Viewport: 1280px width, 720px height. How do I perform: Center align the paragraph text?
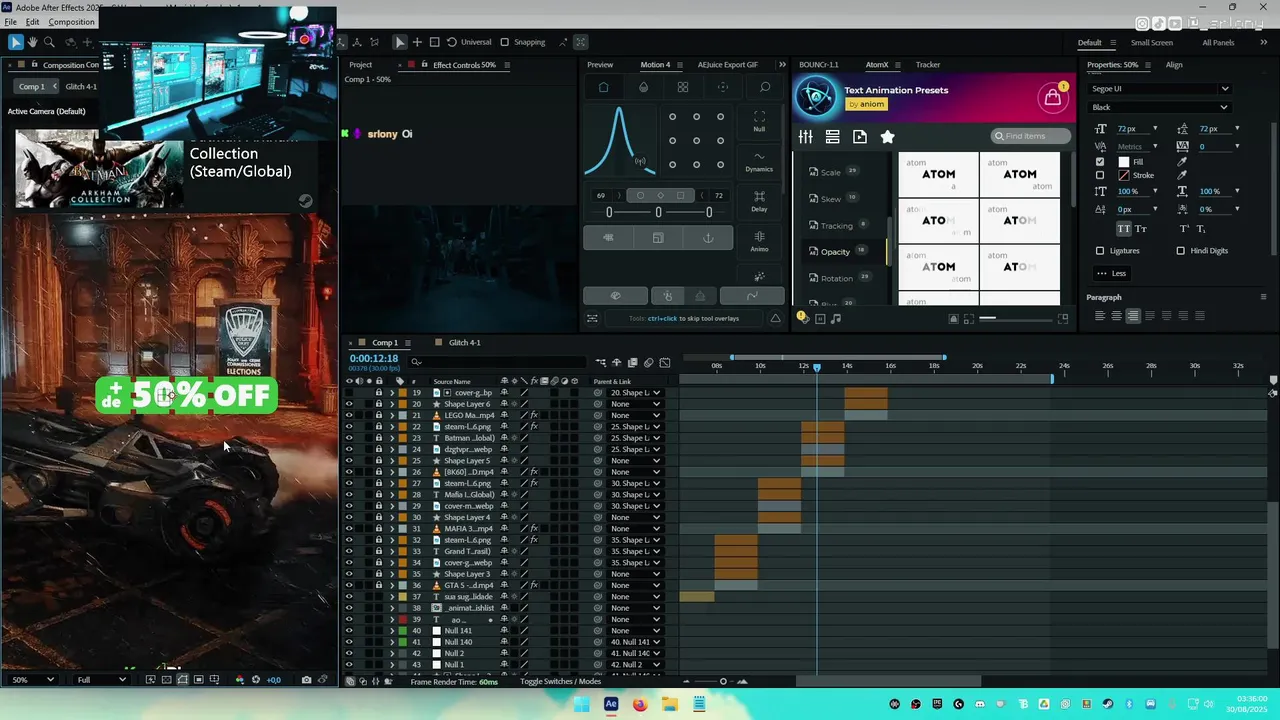click(1116, 316)
